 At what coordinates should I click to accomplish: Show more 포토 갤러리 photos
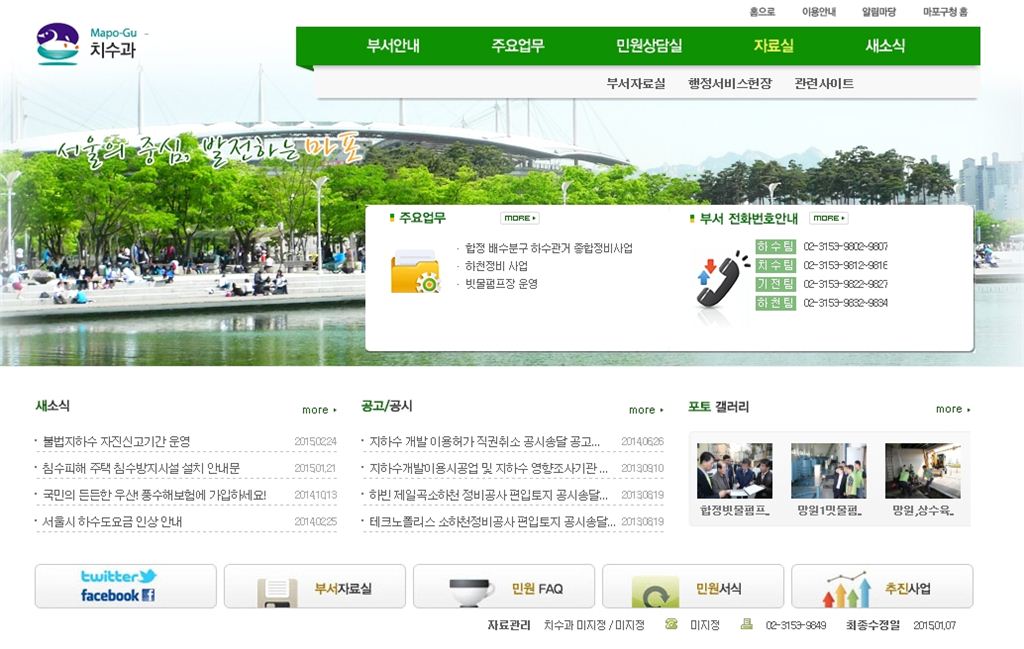click(952, 409)
